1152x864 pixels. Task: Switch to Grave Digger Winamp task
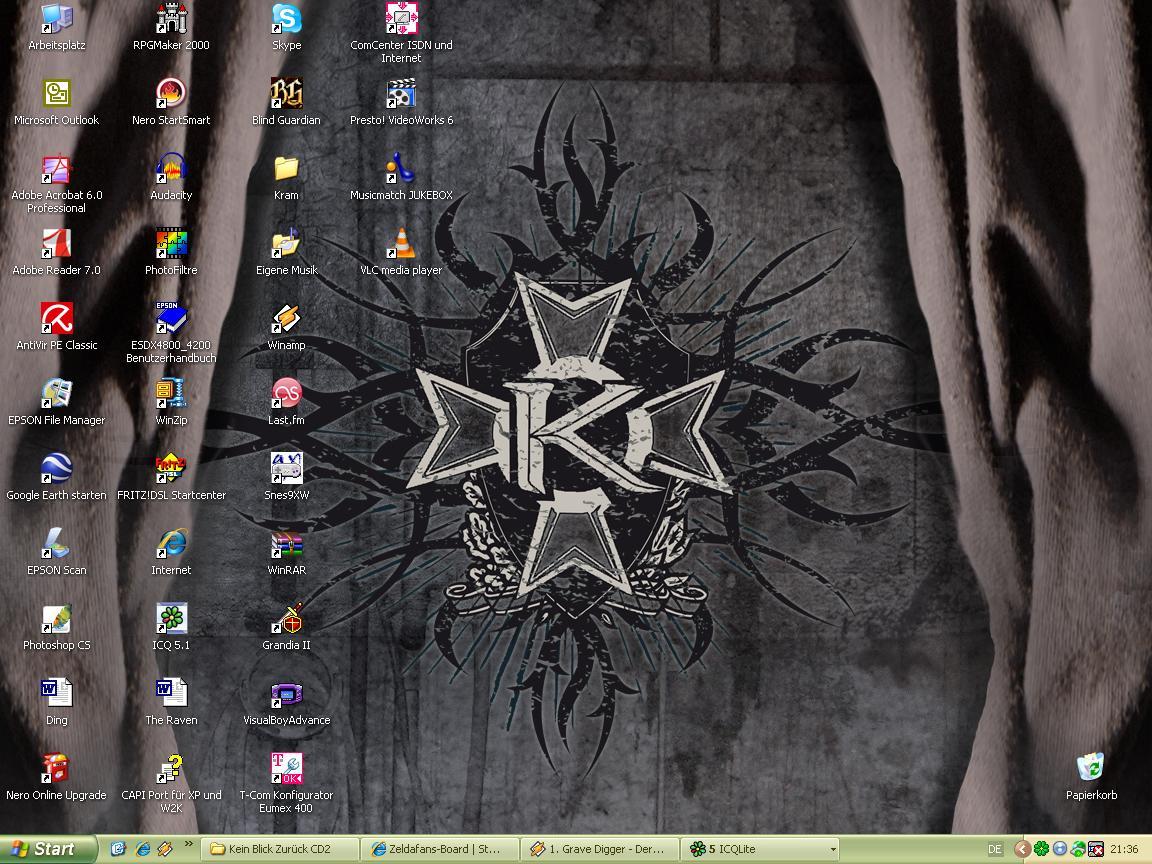pyautogui.click(x=600, y=849)
